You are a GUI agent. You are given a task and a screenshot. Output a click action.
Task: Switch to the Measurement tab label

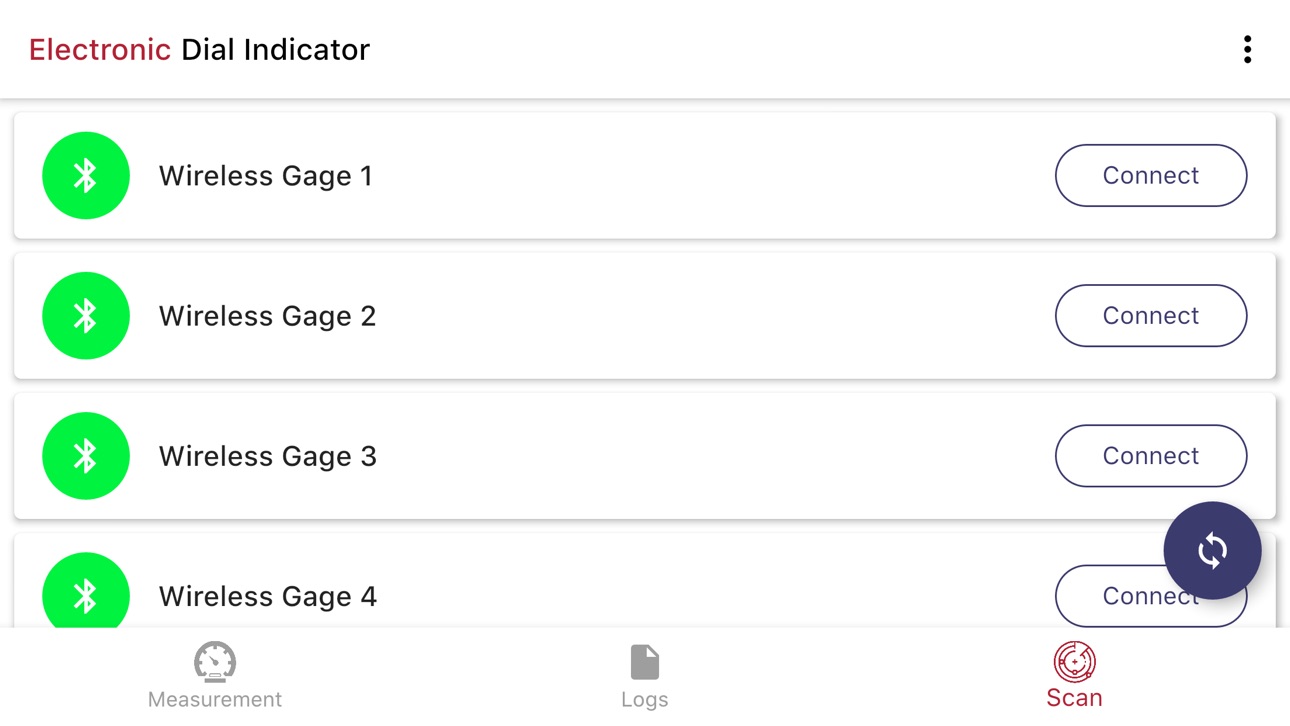pos(215,700)
